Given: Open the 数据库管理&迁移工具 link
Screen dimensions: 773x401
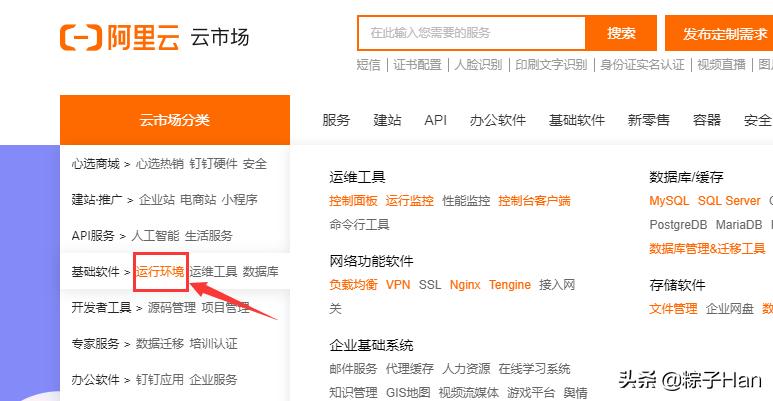Looking at the screenshot, I should (x=707, y=249).
